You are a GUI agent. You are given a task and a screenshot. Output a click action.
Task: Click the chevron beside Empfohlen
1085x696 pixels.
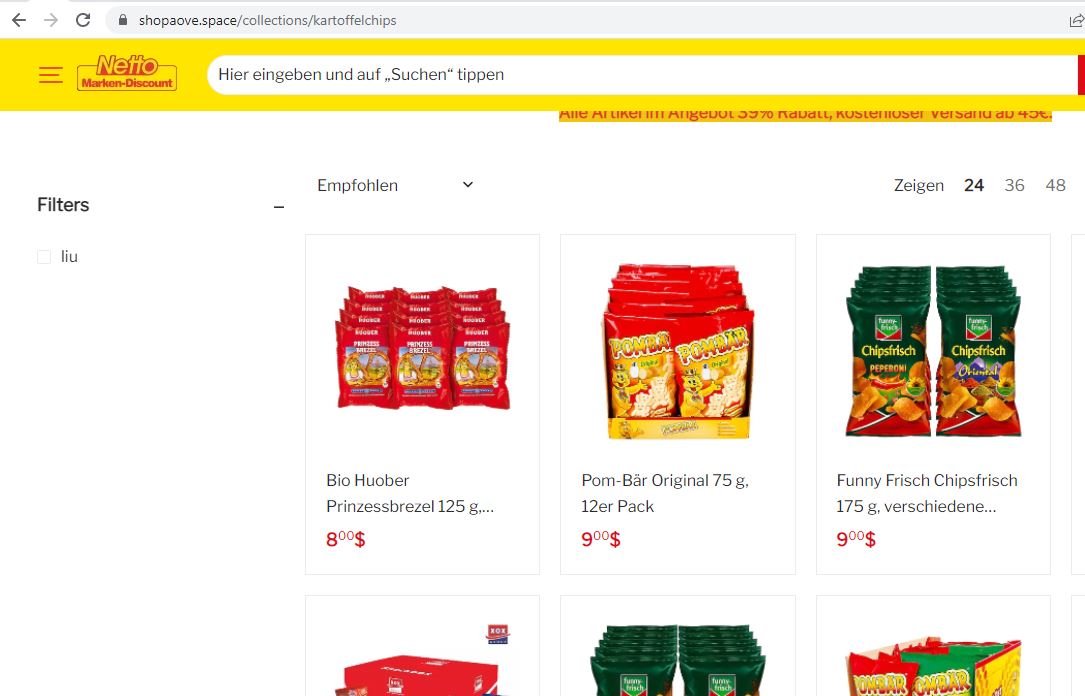click(x=468, y=185)
